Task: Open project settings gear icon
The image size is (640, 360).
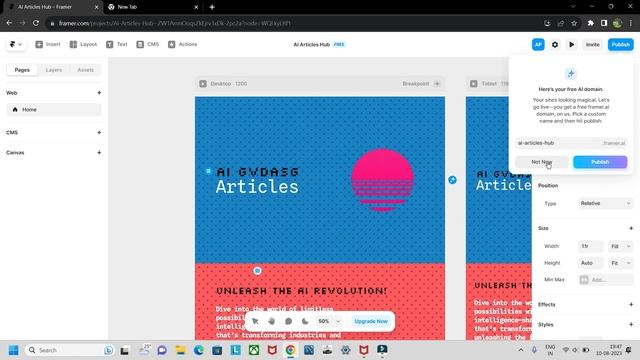Action: pyautogui.click(x=555, y=44)
